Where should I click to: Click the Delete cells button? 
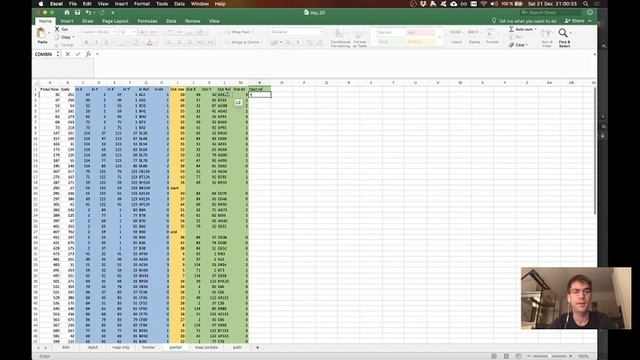click(474, 36)
